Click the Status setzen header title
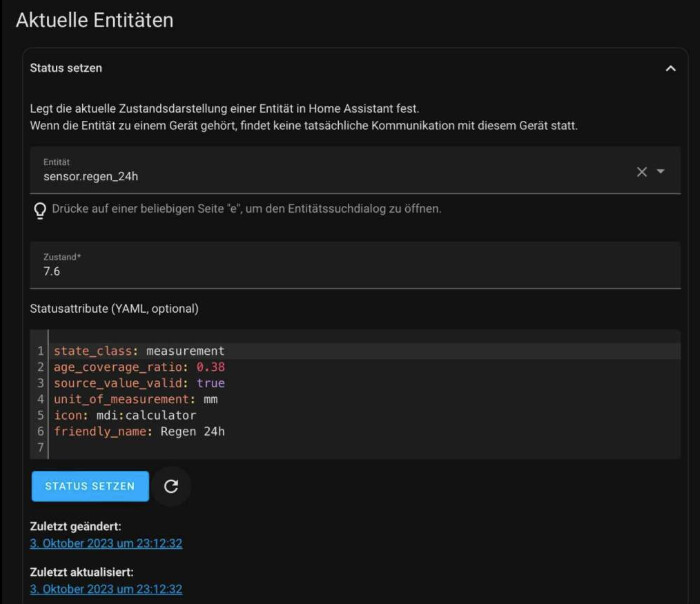The image size is (700, 604). pyautogui.click(x=66, y=68)
